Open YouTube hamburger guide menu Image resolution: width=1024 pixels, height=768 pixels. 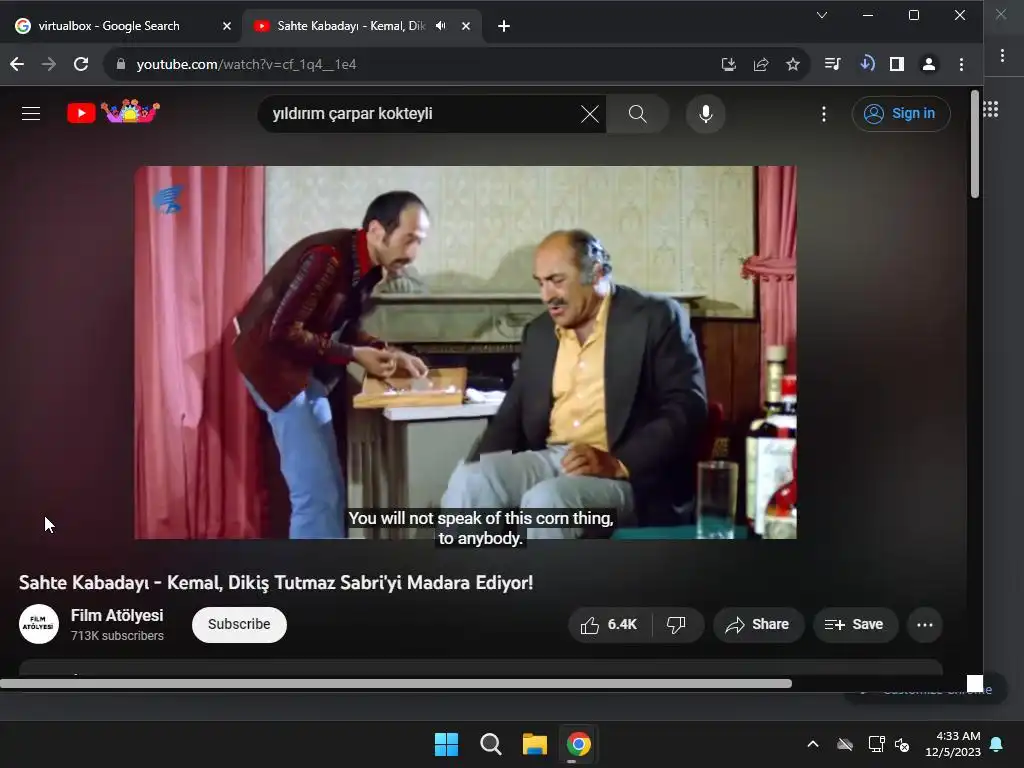tap(31, 114)
